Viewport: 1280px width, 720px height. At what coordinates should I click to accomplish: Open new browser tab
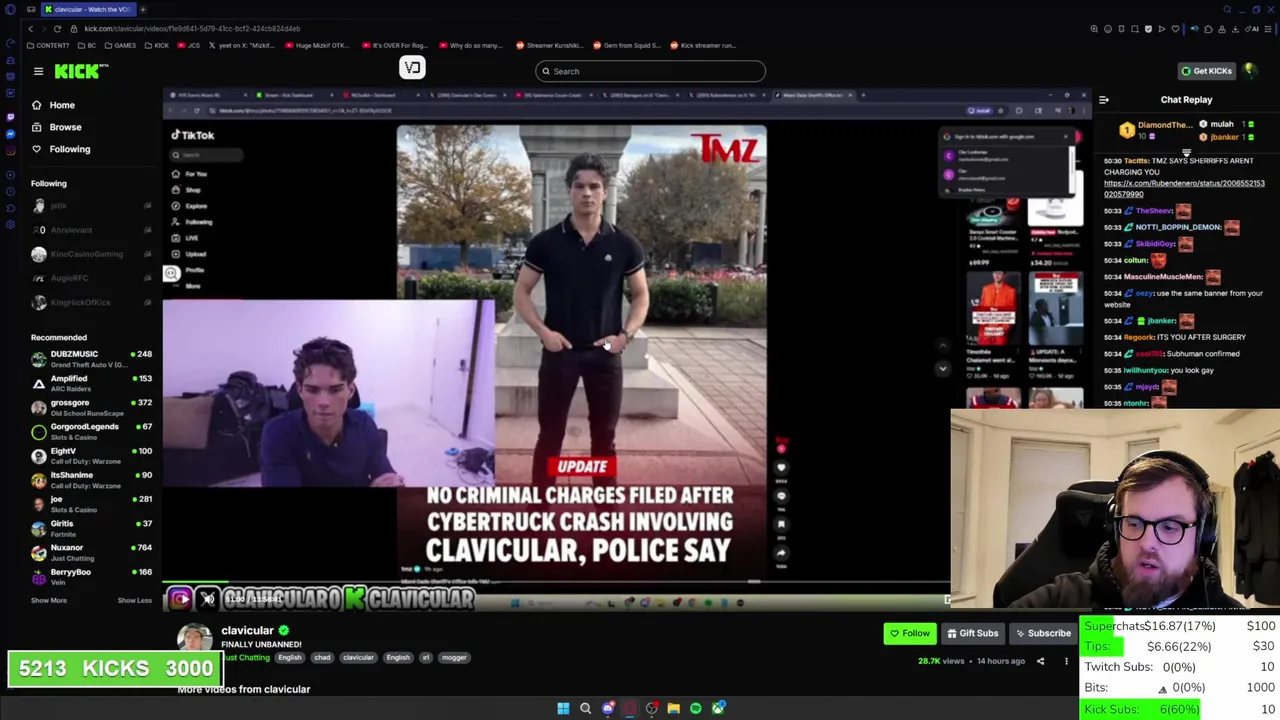(142, 9)
